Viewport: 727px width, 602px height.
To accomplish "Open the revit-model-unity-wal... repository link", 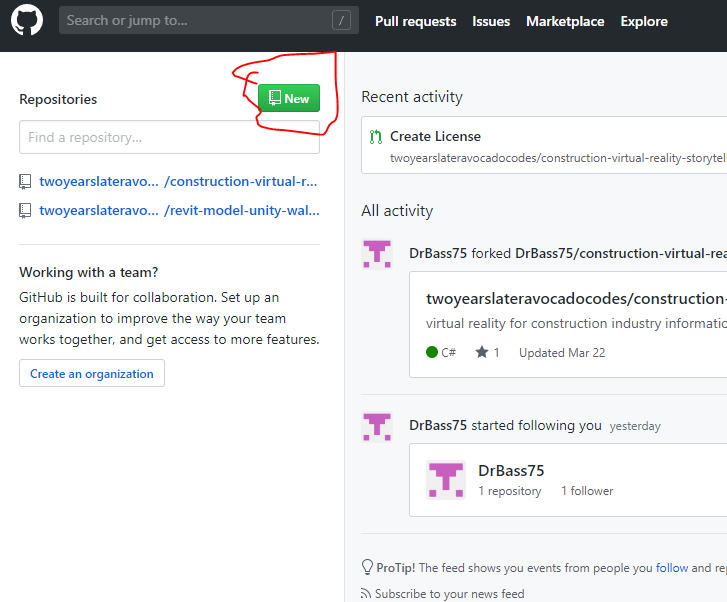I will click(179, 211).
